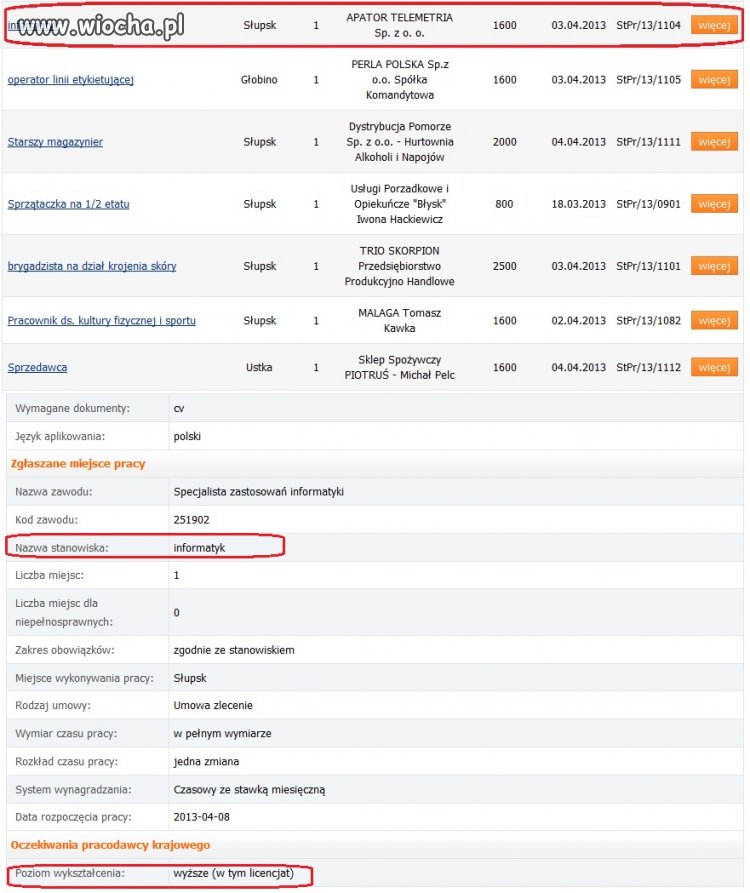750x893 pixels.
Task: Click 'wyższe (w tym licencjat)' education value
Action: 233,873
